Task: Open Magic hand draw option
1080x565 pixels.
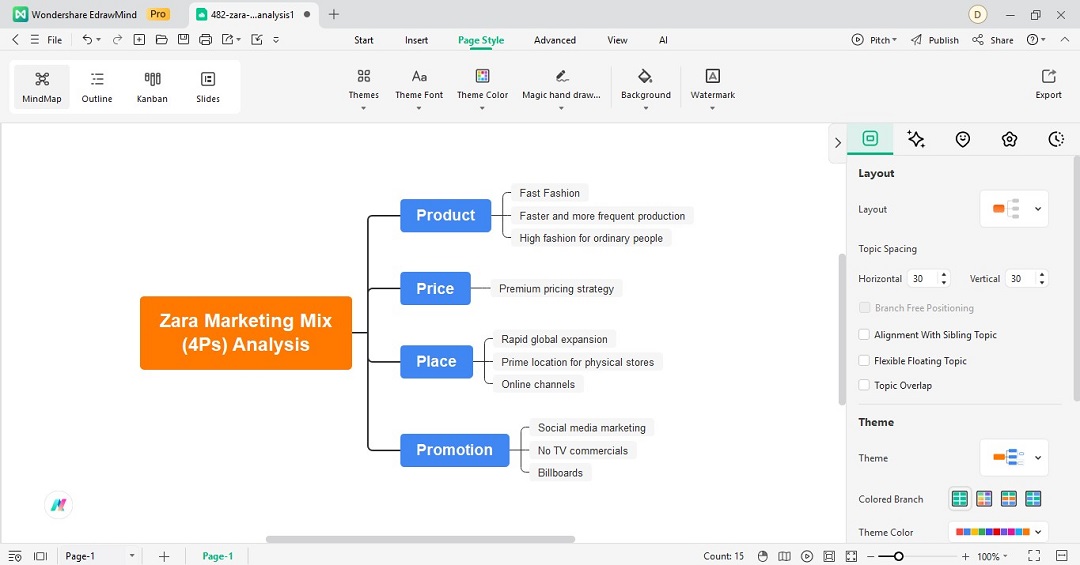Action: pyautogui.click(x=561, y=88)
